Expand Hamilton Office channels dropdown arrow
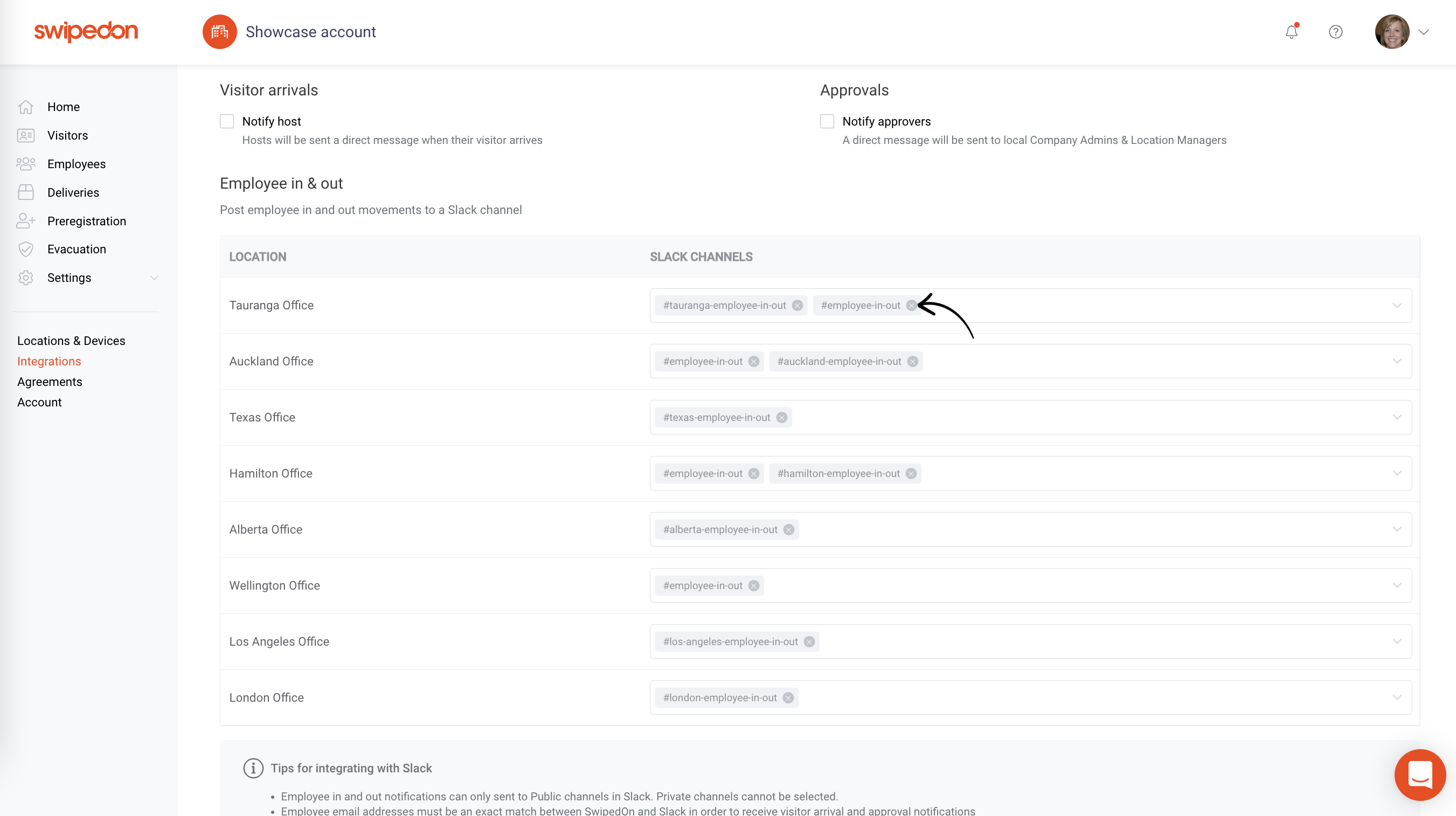Image resolution: width=1456 pixels, height=816 pixels. coord(1397,473)
